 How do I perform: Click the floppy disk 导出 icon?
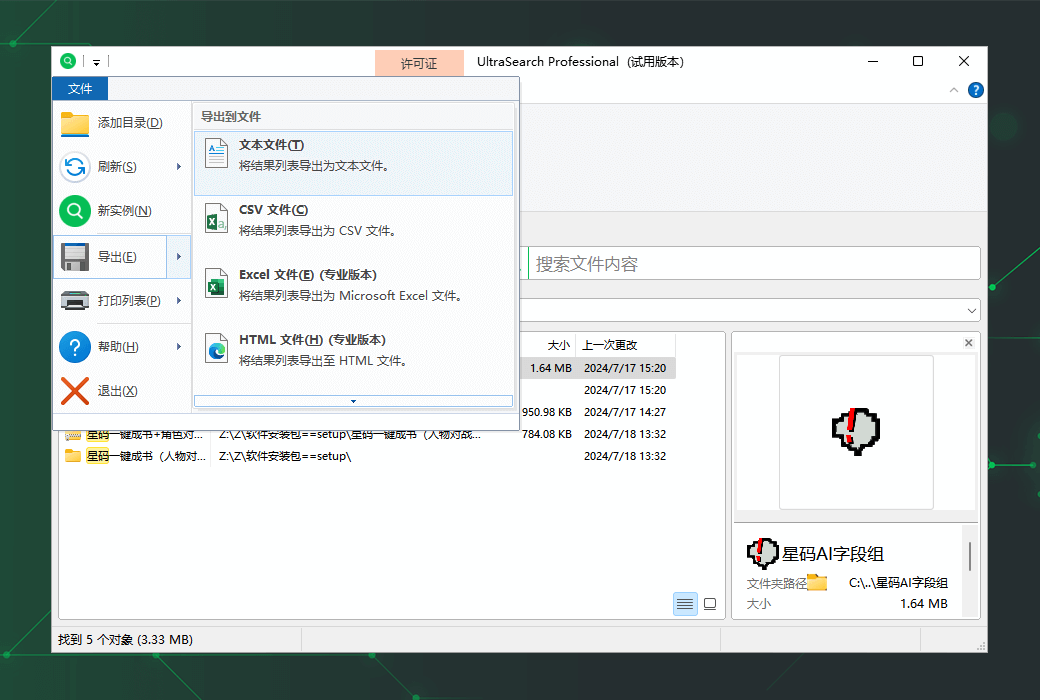[75, 257]
